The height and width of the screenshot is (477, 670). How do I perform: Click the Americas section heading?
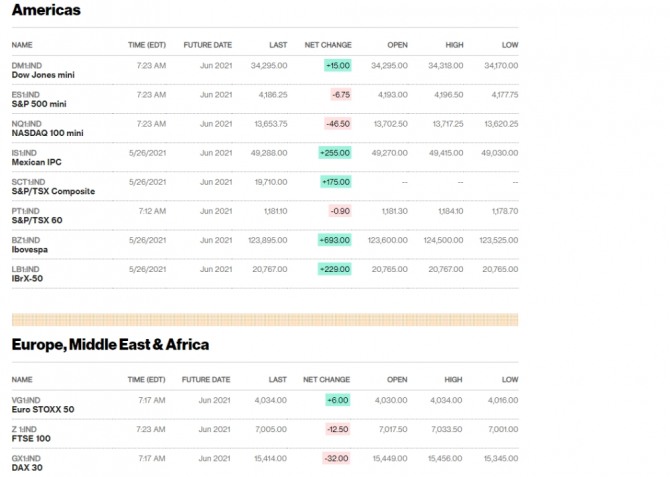[46, 11]
